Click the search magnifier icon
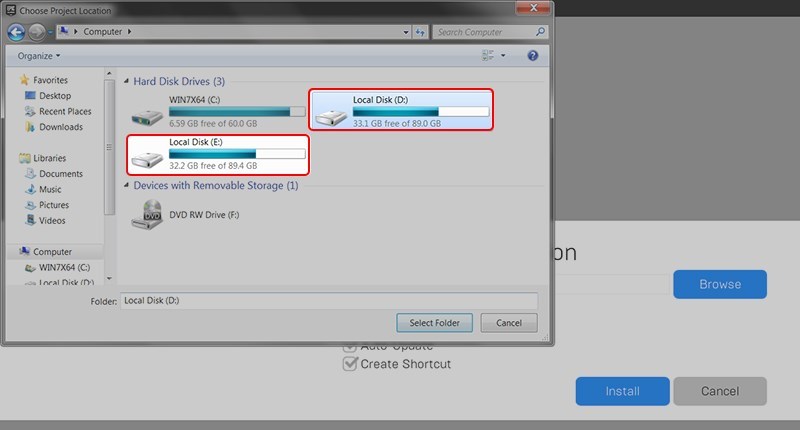Image resolution: width=800 pixels, height=430 pixels. point(540,32)
